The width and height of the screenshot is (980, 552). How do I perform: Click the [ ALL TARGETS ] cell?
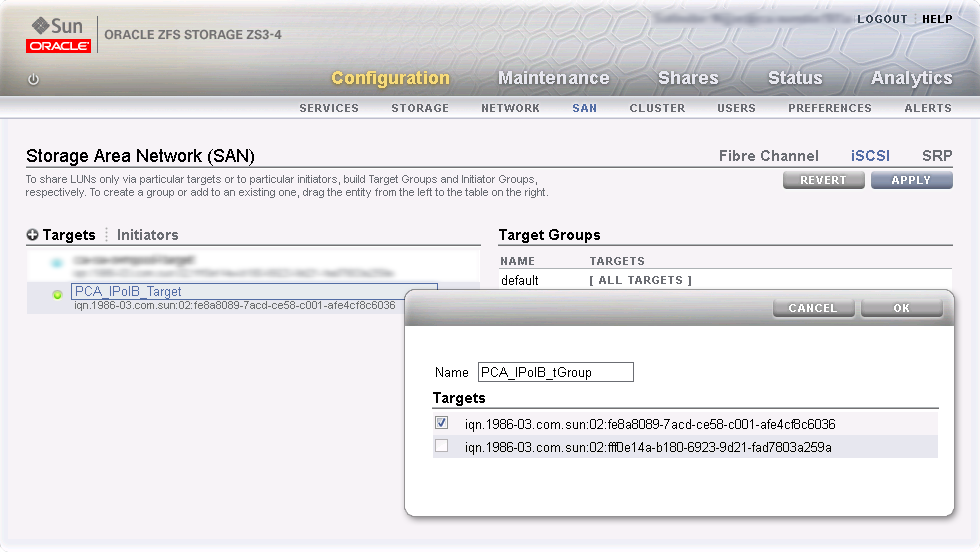[x=640, y=280]
